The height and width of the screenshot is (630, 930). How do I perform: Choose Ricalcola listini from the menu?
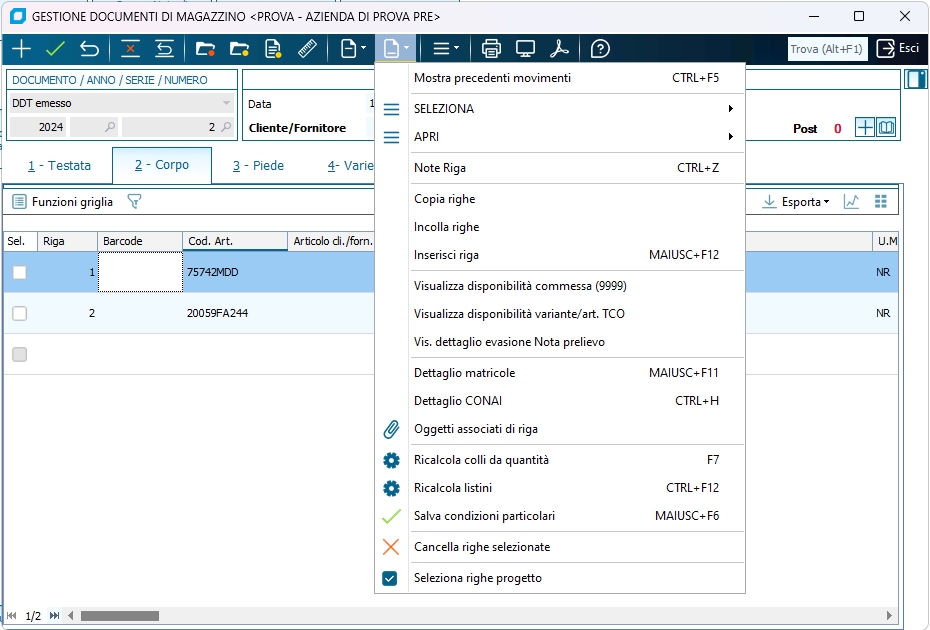[453, 488]
